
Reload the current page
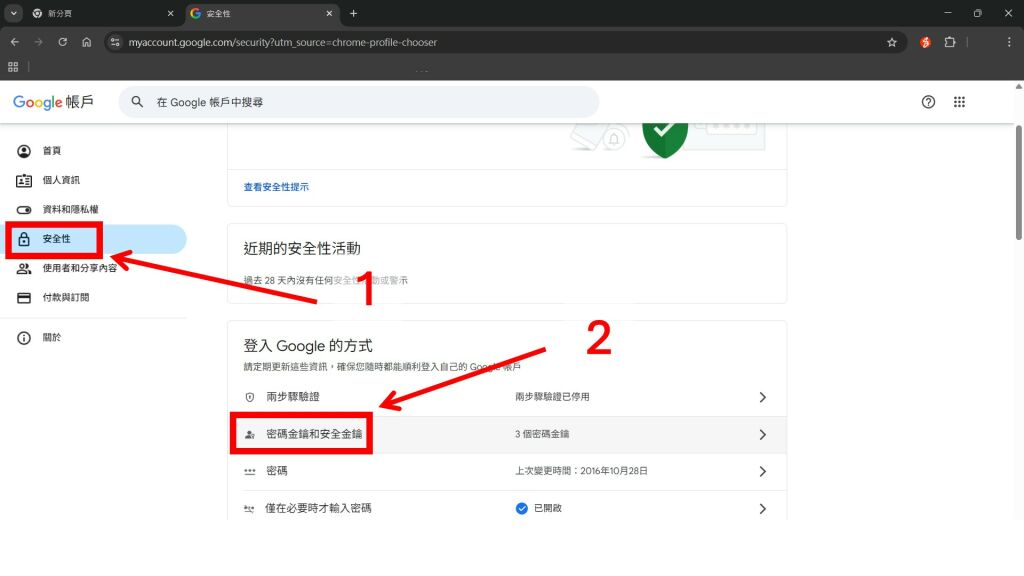pos(63,42)
